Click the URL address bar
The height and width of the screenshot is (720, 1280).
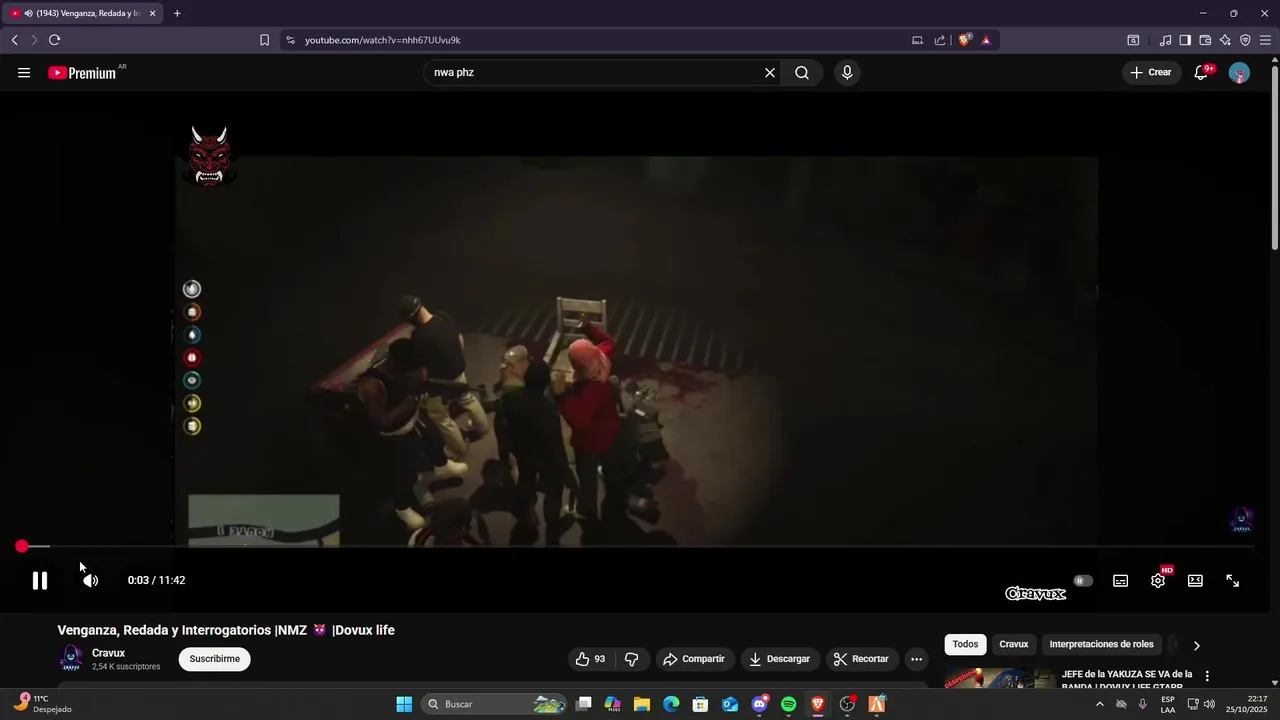coord(600,40)
